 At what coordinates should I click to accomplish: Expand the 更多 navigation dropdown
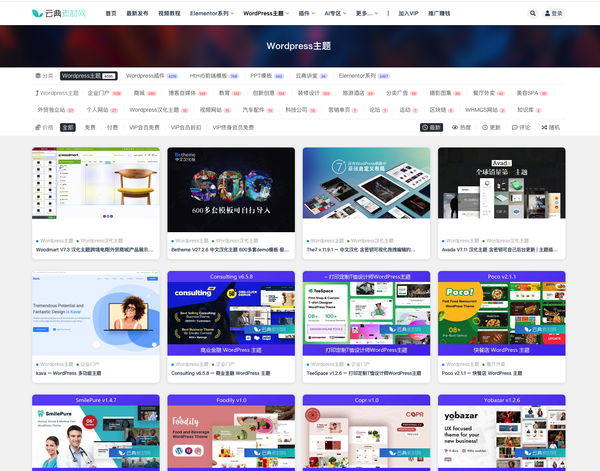(367, 13)
